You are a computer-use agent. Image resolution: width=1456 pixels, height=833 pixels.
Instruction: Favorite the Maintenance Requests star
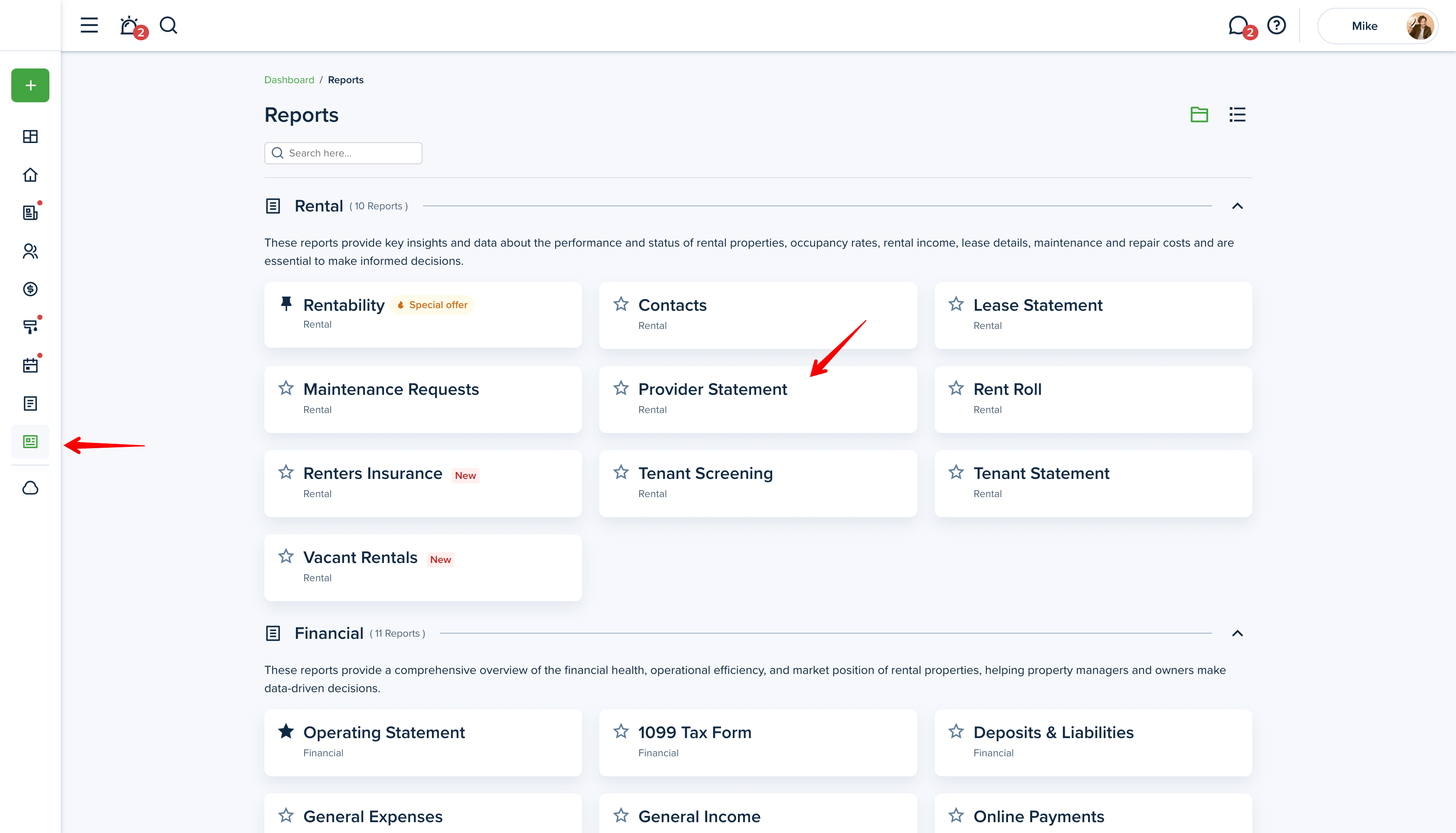click(286, 388)
